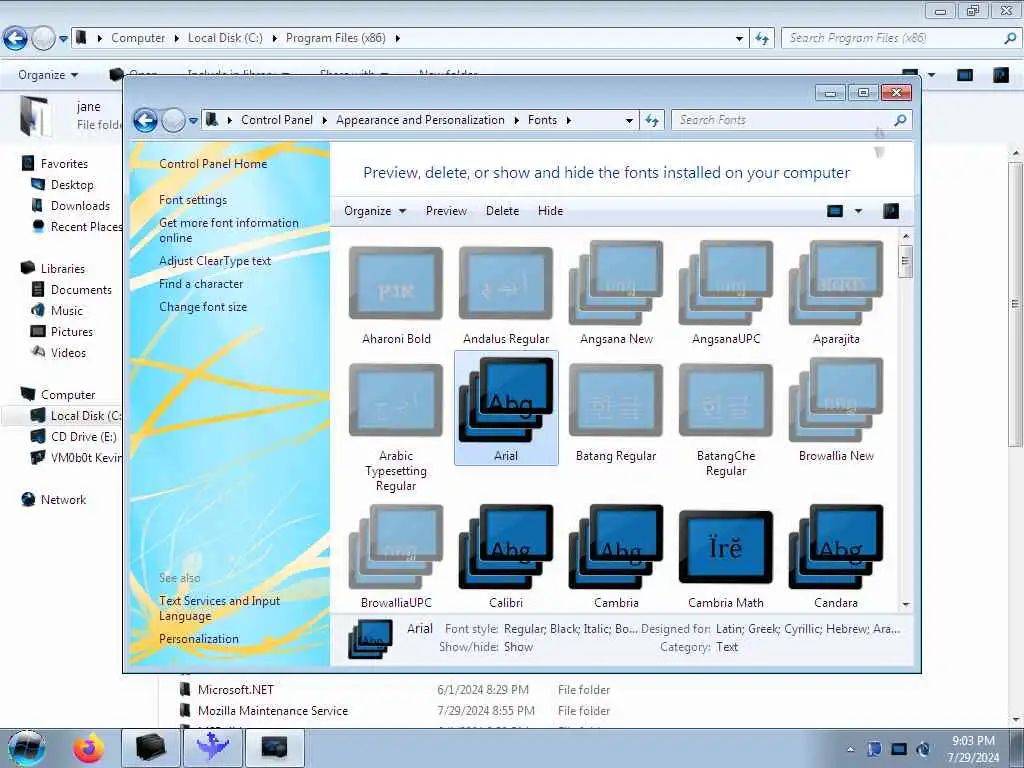Click the Arial details pane thumbnail
This screenshot has height=768, width=1024.
pyautogui.click(x=370, y=639)
